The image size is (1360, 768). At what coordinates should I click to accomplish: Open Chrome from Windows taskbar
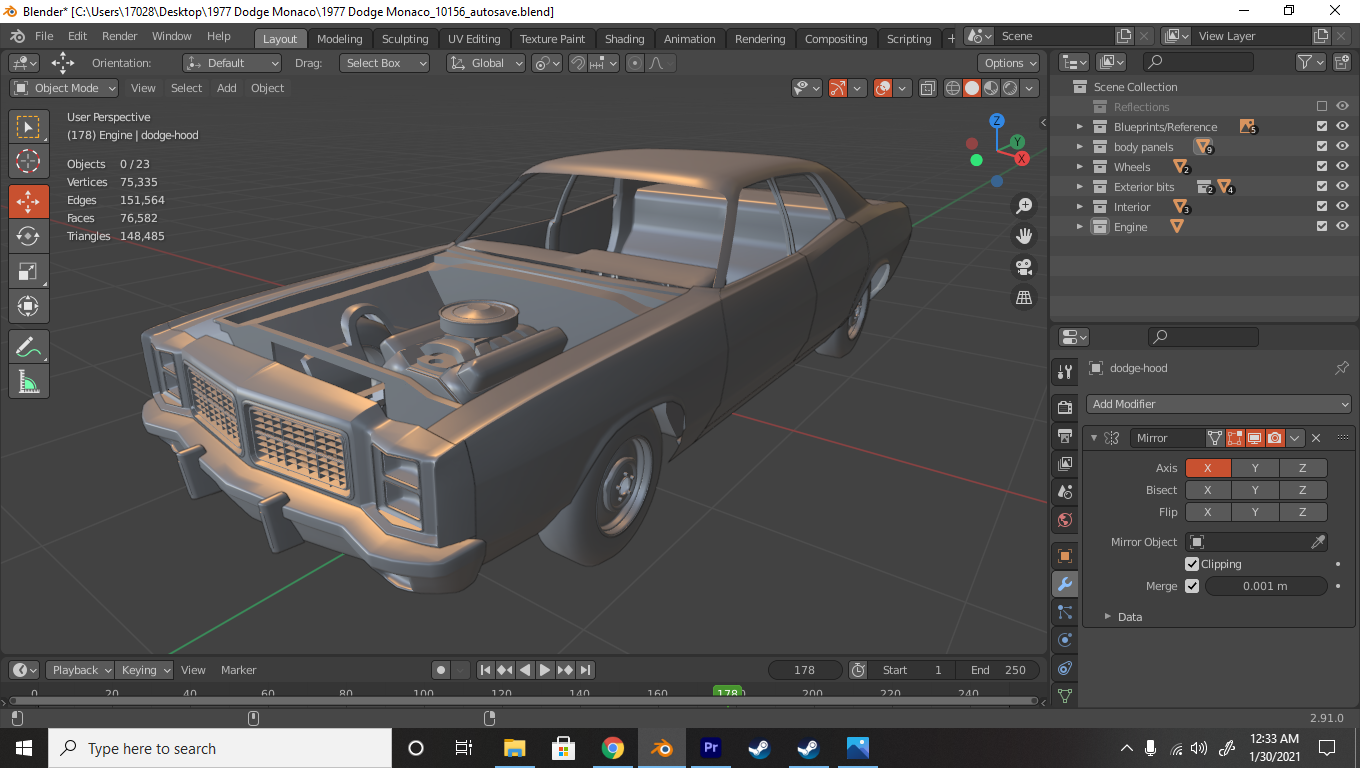pos(613,748)
